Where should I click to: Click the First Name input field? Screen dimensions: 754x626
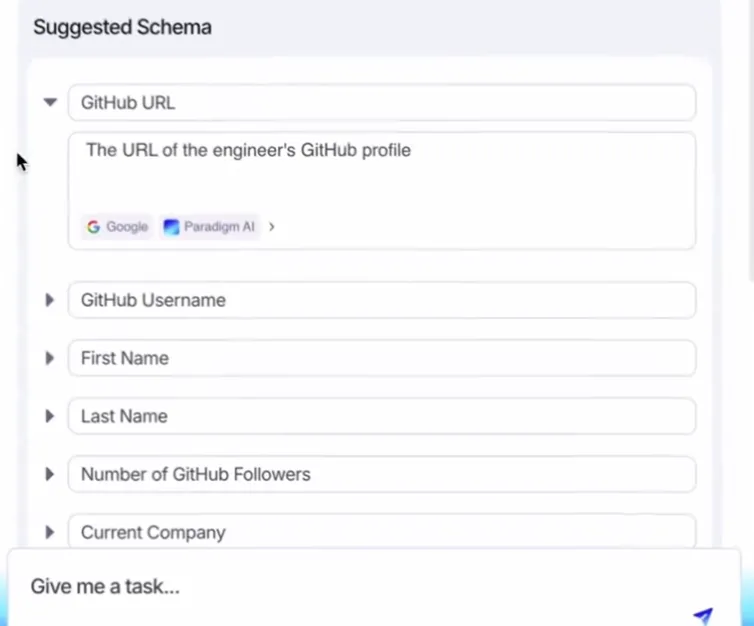pyautogui.click(x=380, y=358)
